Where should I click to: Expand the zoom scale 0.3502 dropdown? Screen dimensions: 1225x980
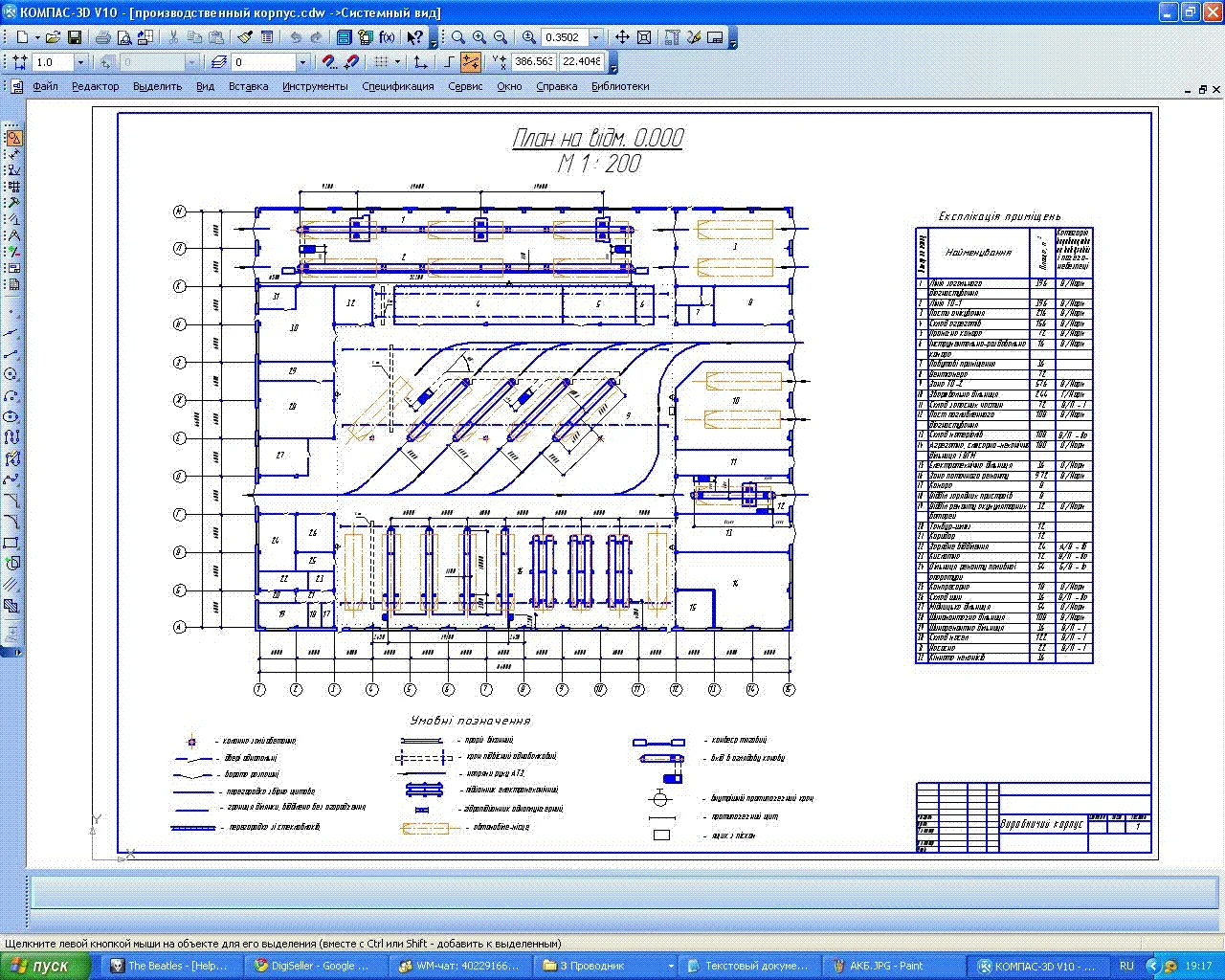pos(595,37)
